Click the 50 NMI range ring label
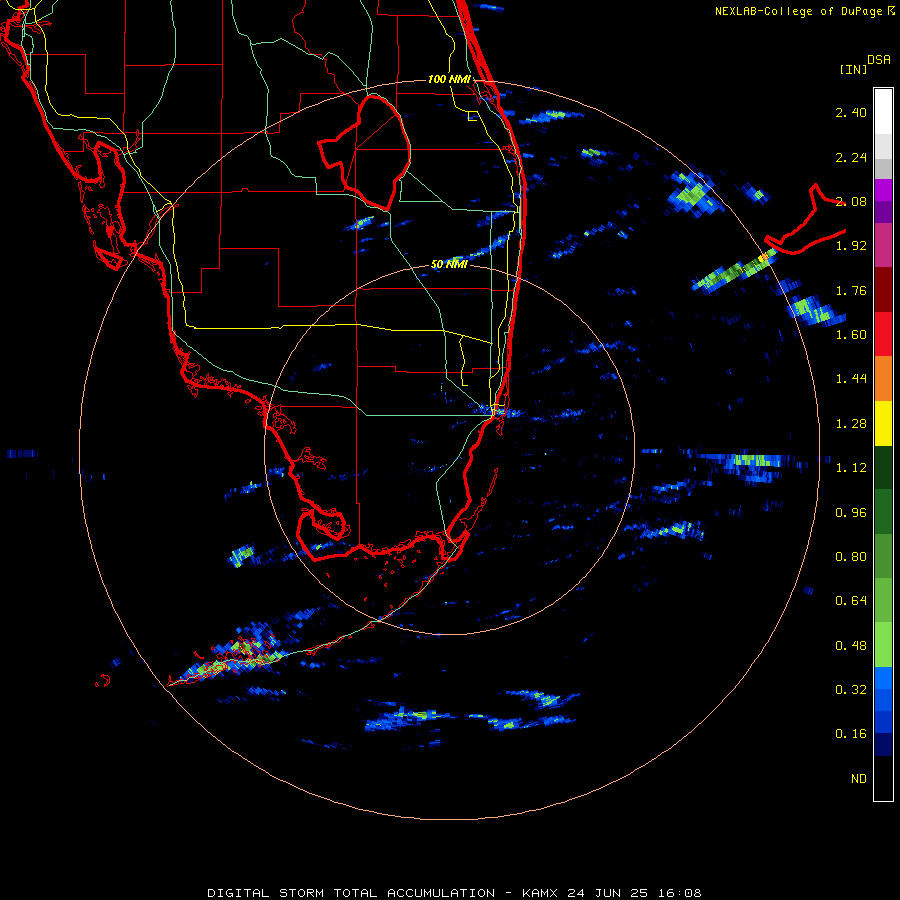Image resolution: width=900 pixels, height=900 pixels. click(449, 264)
